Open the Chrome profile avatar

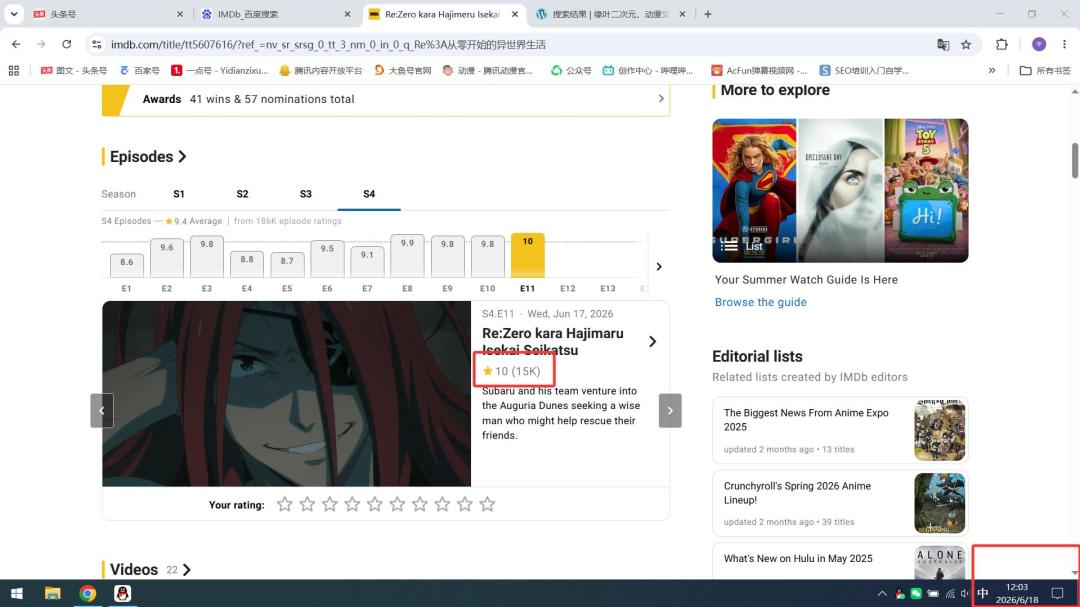[x=1039, y=45]
